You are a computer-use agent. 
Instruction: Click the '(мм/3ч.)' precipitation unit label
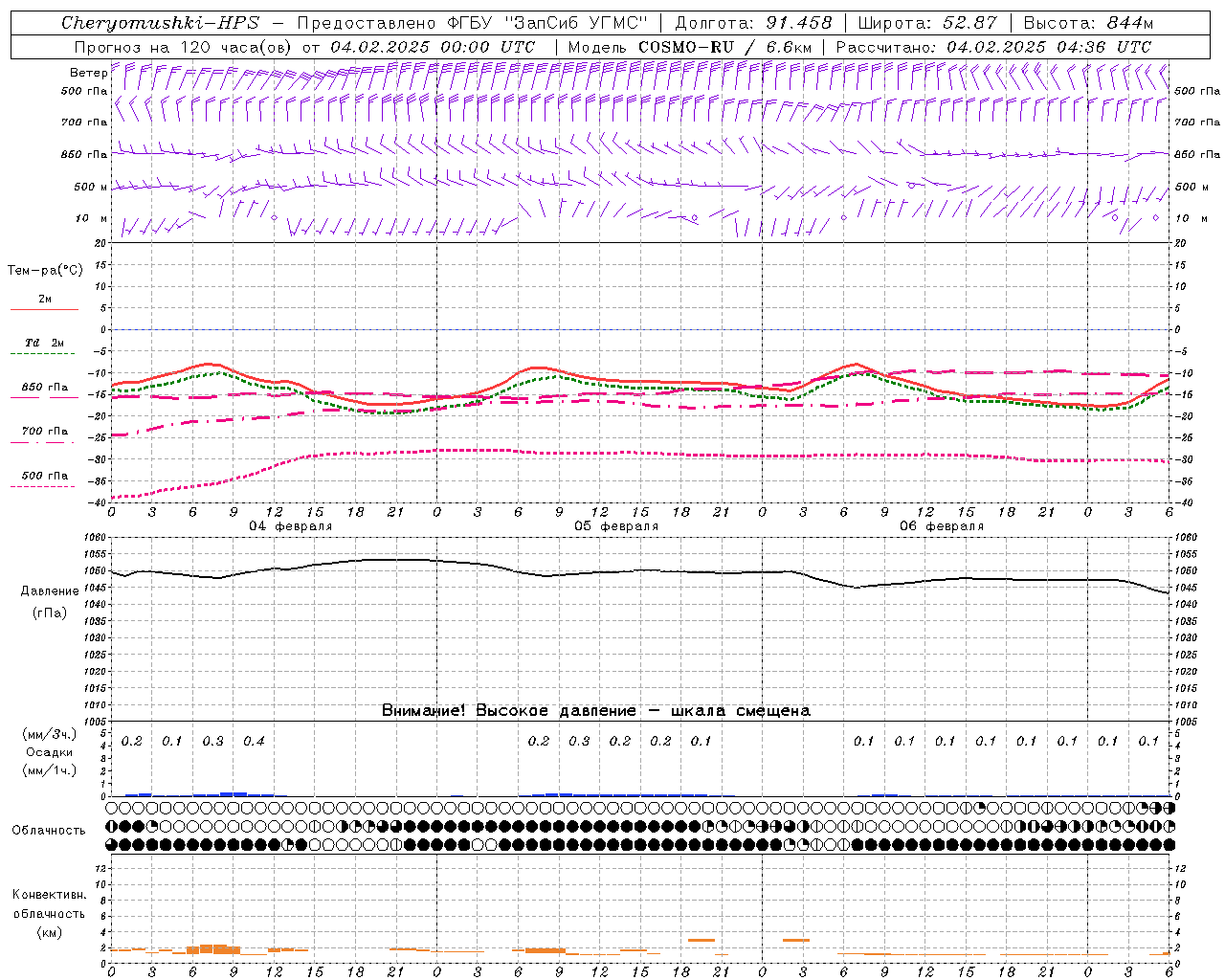tap(50, 734)
